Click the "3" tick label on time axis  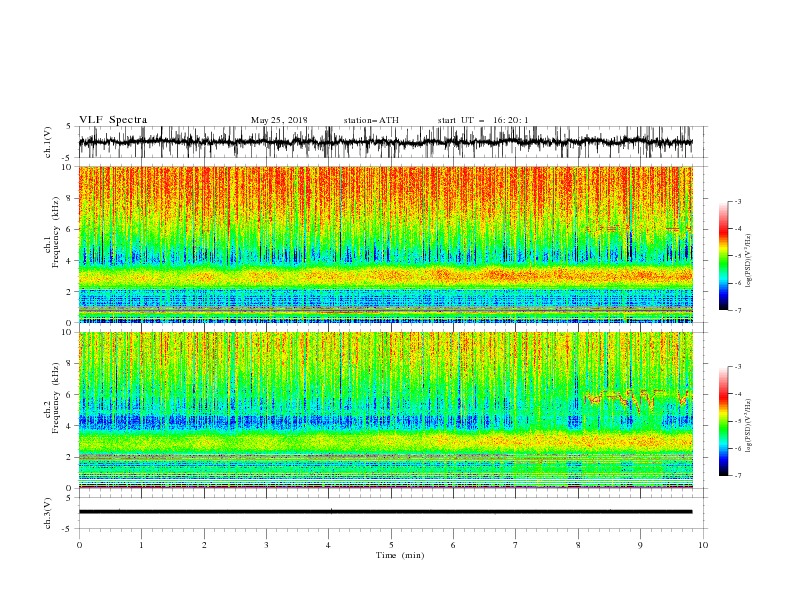266,545
